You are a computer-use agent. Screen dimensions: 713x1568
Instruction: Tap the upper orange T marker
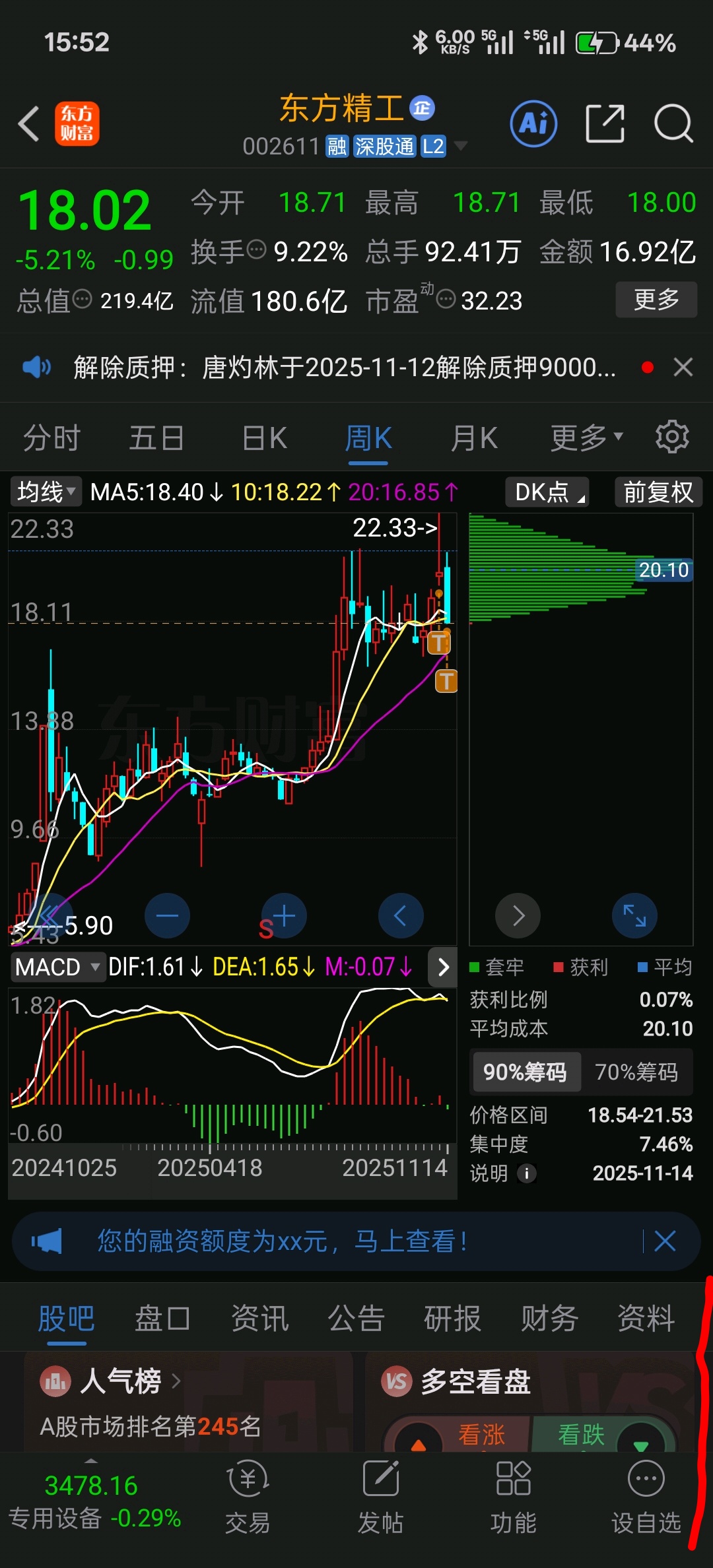pyautogui.click(x=438, y=642)
